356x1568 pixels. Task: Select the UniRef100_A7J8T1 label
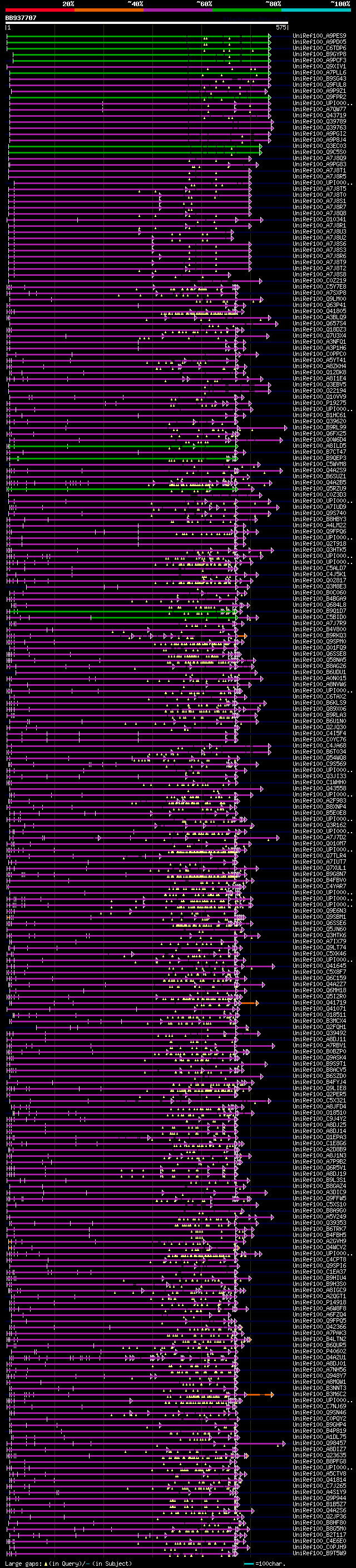click(x=319, y=170)
